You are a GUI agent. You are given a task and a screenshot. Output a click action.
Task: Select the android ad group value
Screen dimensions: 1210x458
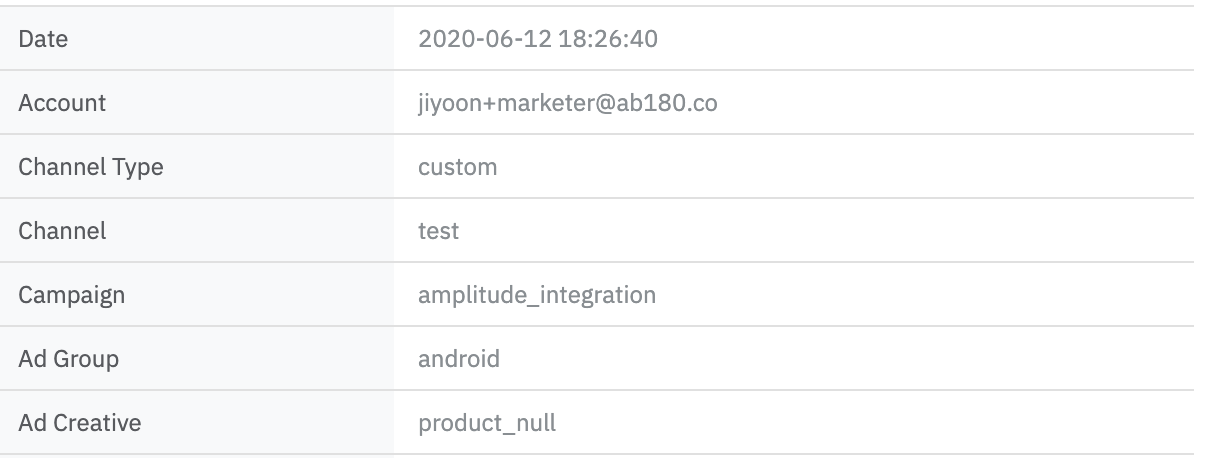[x=459, y=359]
